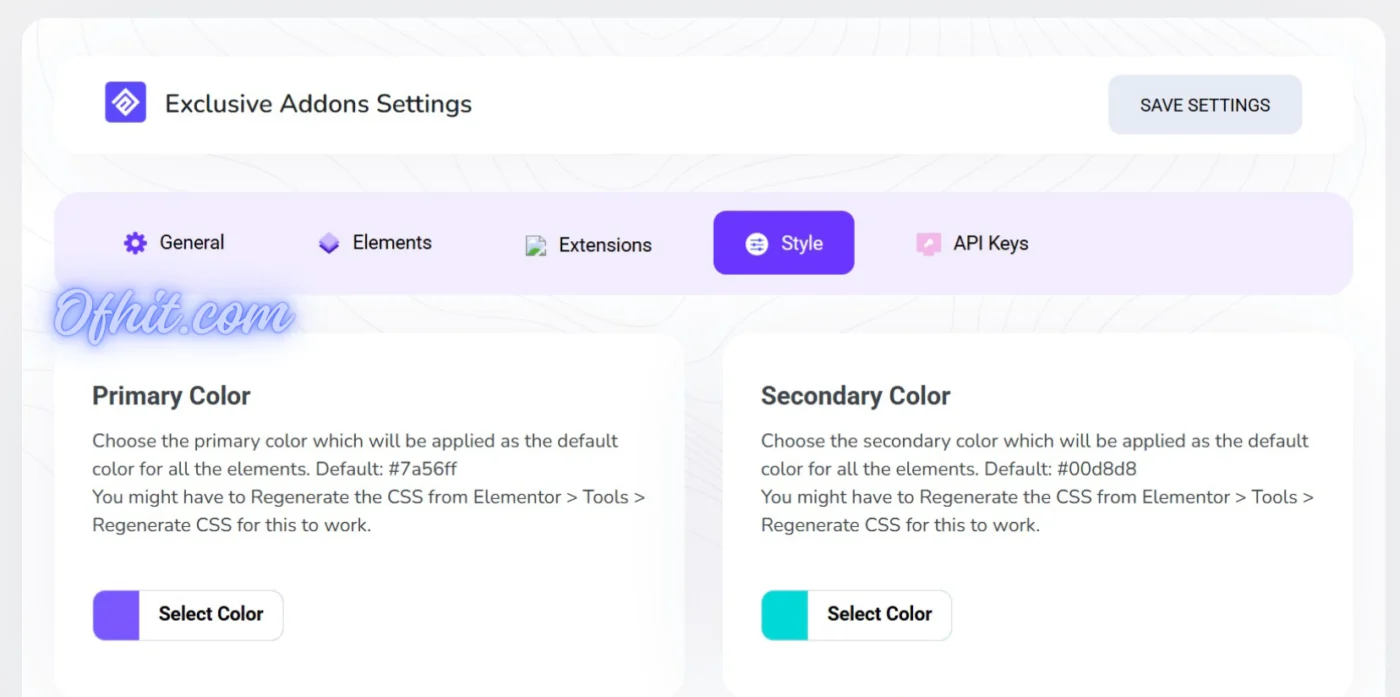The height and width of the screenshot is (697, 1400).
Task: Click the pink icon beside API Keys
Action: (x=928, y=244)
